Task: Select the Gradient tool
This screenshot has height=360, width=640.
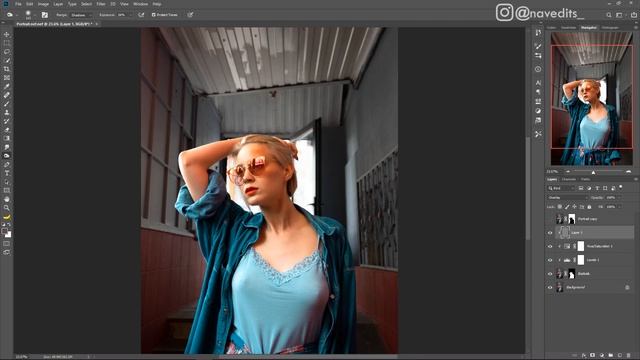Action: [7, 138]
